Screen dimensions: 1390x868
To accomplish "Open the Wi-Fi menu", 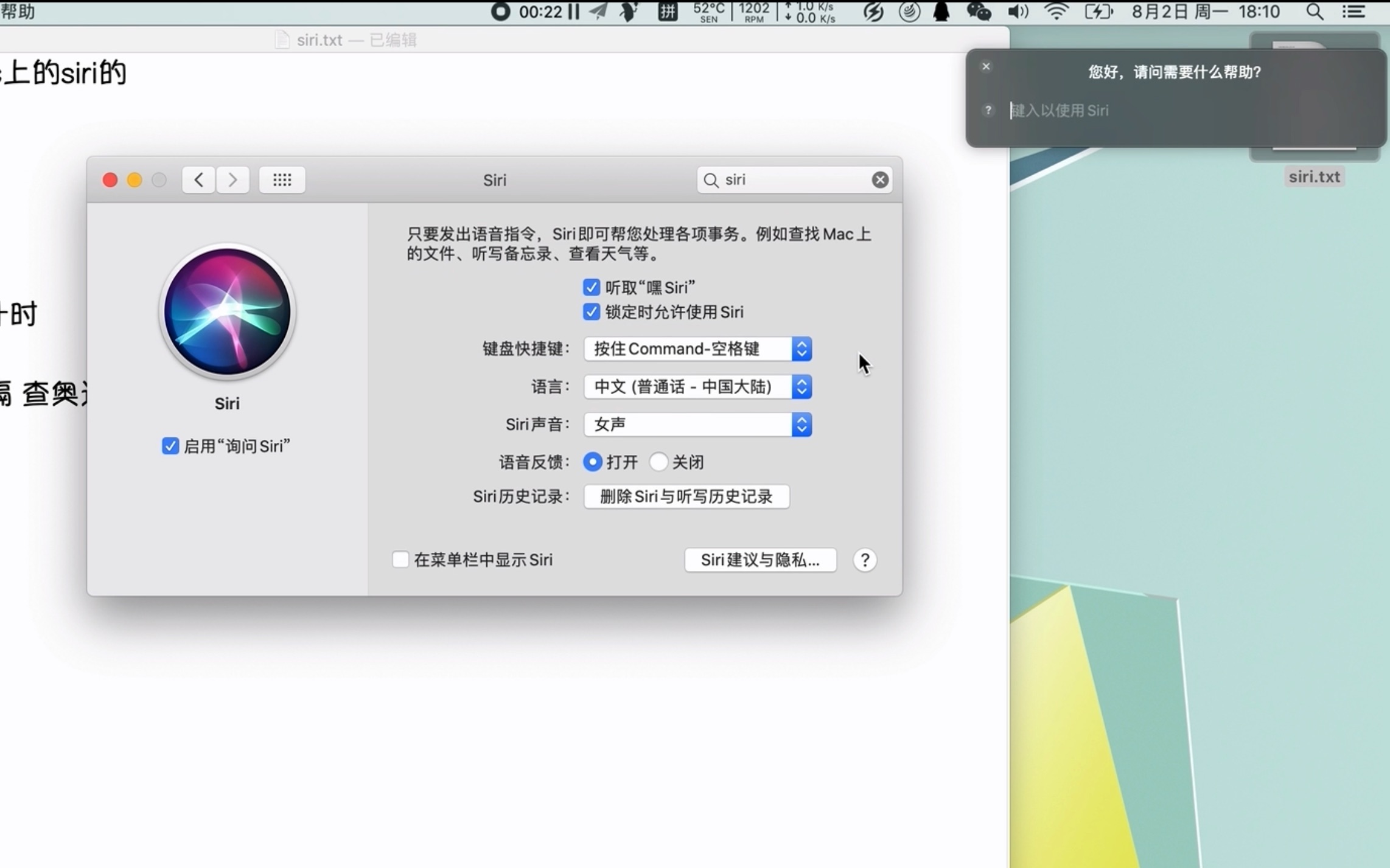I will pyautogui.click(x=1056, y=12).
